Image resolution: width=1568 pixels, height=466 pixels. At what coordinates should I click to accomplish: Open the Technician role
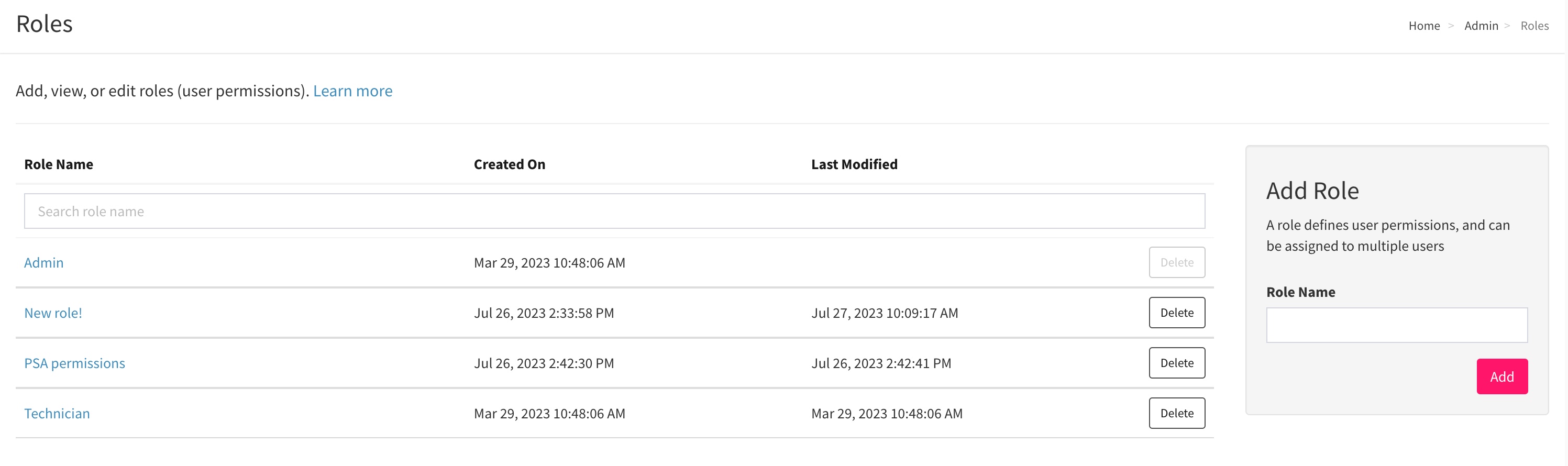[x=57, y=413]
